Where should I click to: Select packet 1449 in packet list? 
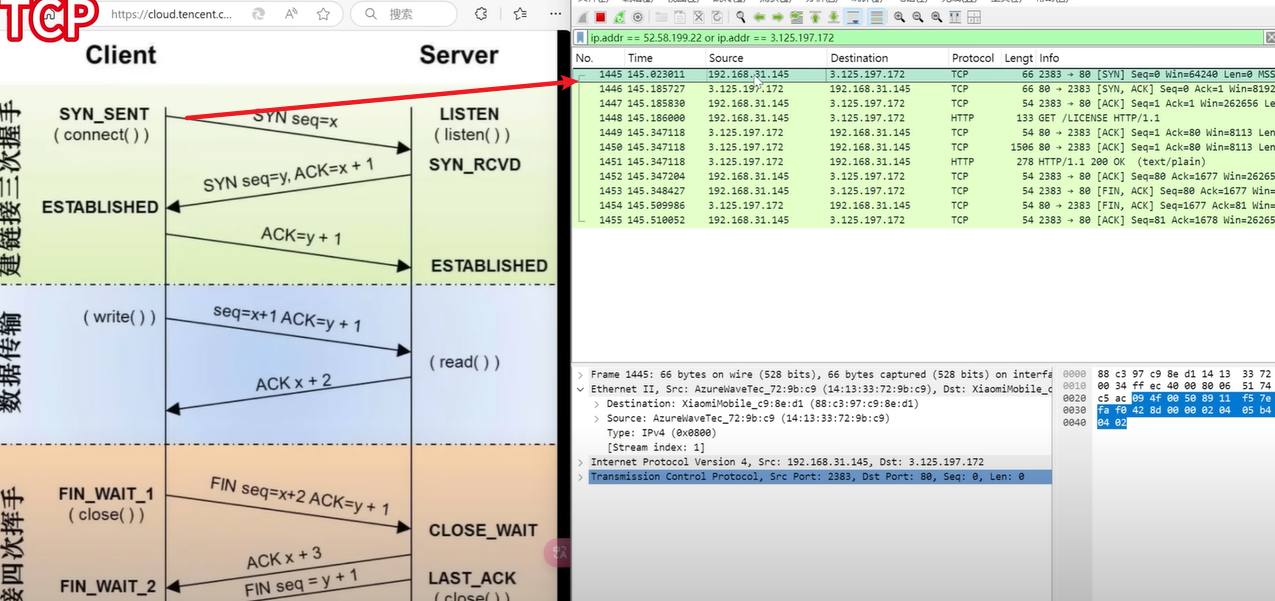(924, 132)
